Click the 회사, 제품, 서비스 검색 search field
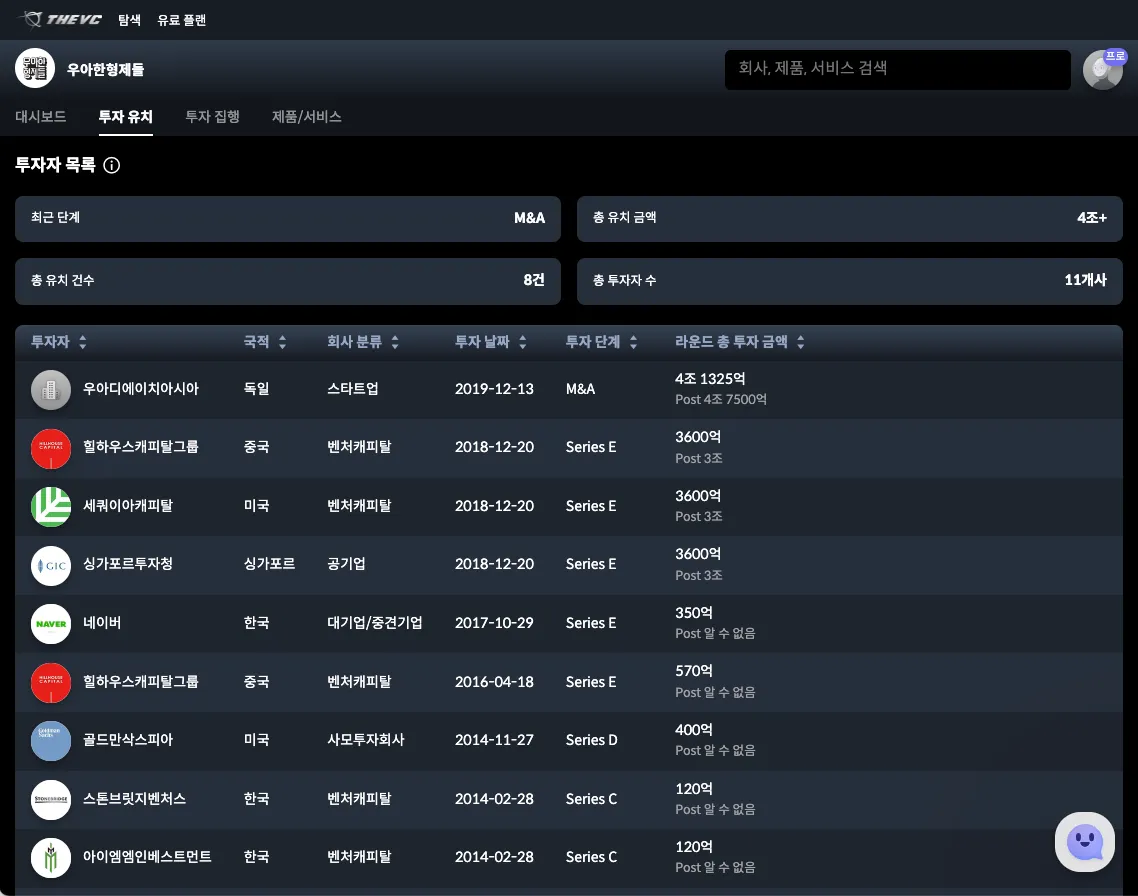The height and width of the screenshot is (896, 1138). (x=898, y=70)
